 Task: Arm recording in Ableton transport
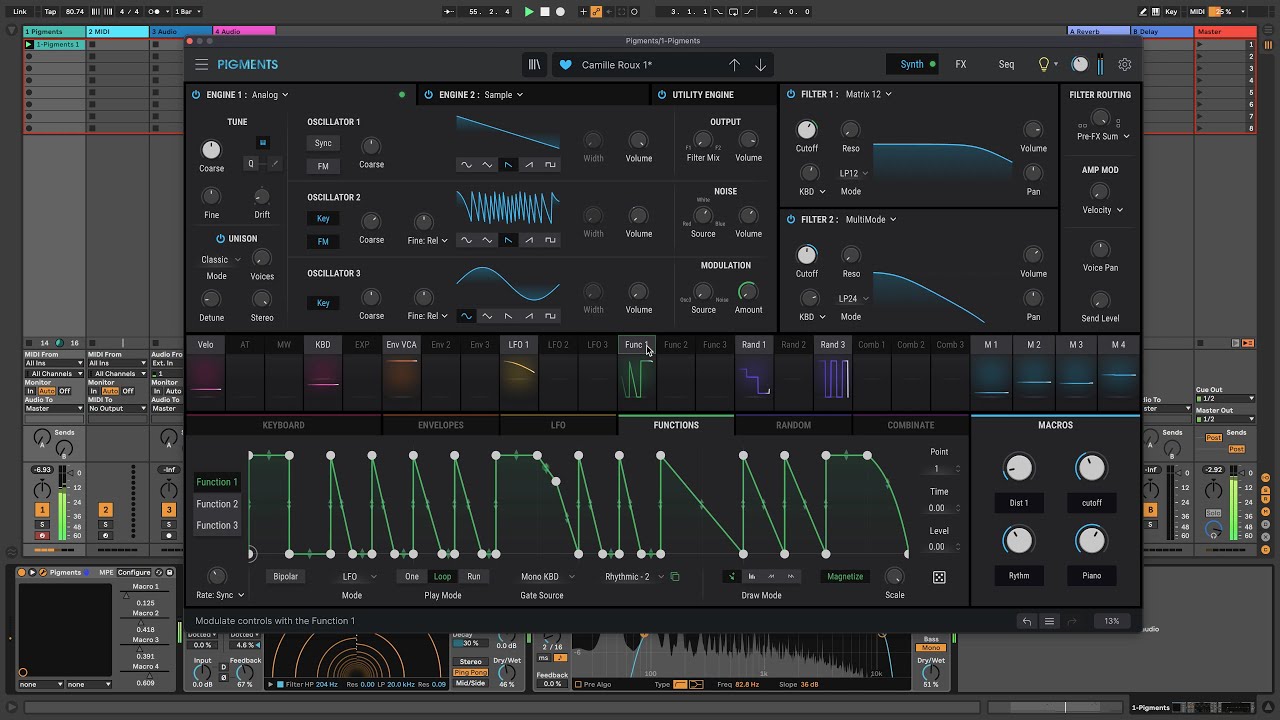point(560,12)
